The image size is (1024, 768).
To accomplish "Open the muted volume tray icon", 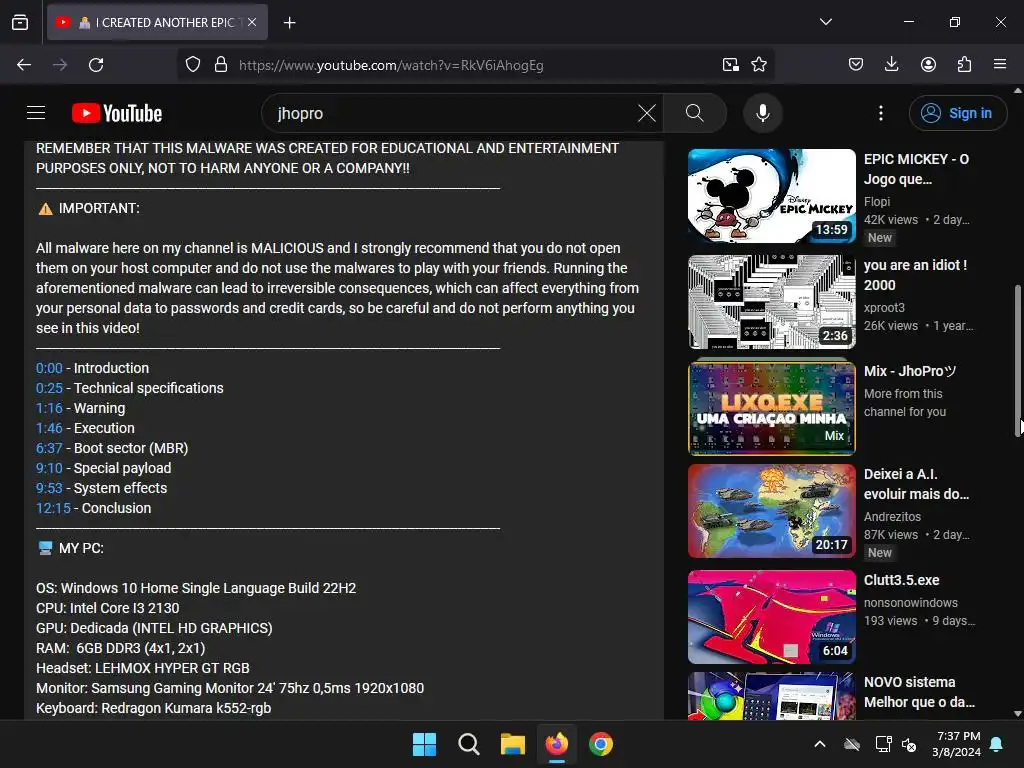I will click(908, 744).
